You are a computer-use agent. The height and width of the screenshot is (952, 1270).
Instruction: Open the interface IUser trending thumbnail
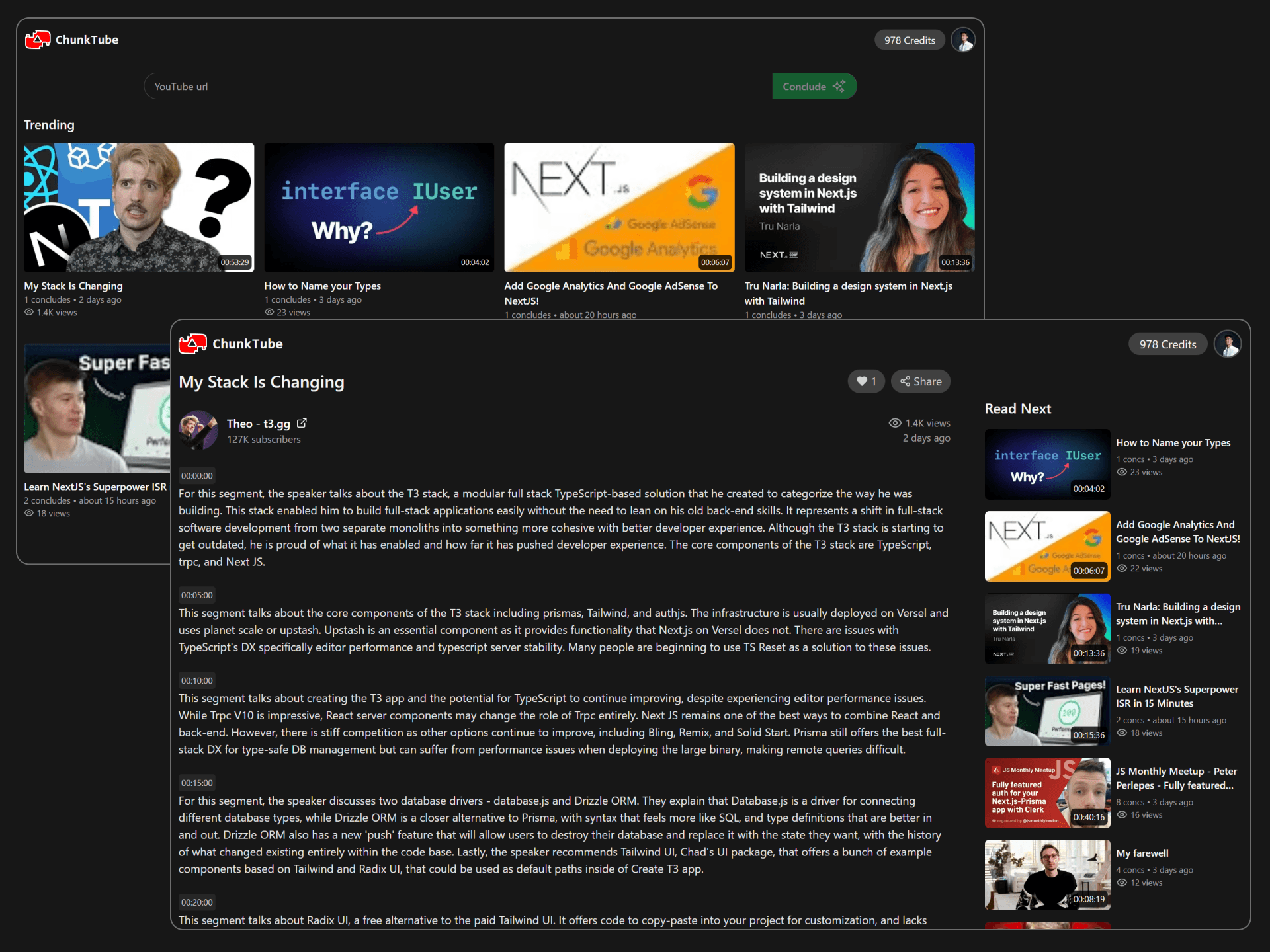(x=379, y=208)
